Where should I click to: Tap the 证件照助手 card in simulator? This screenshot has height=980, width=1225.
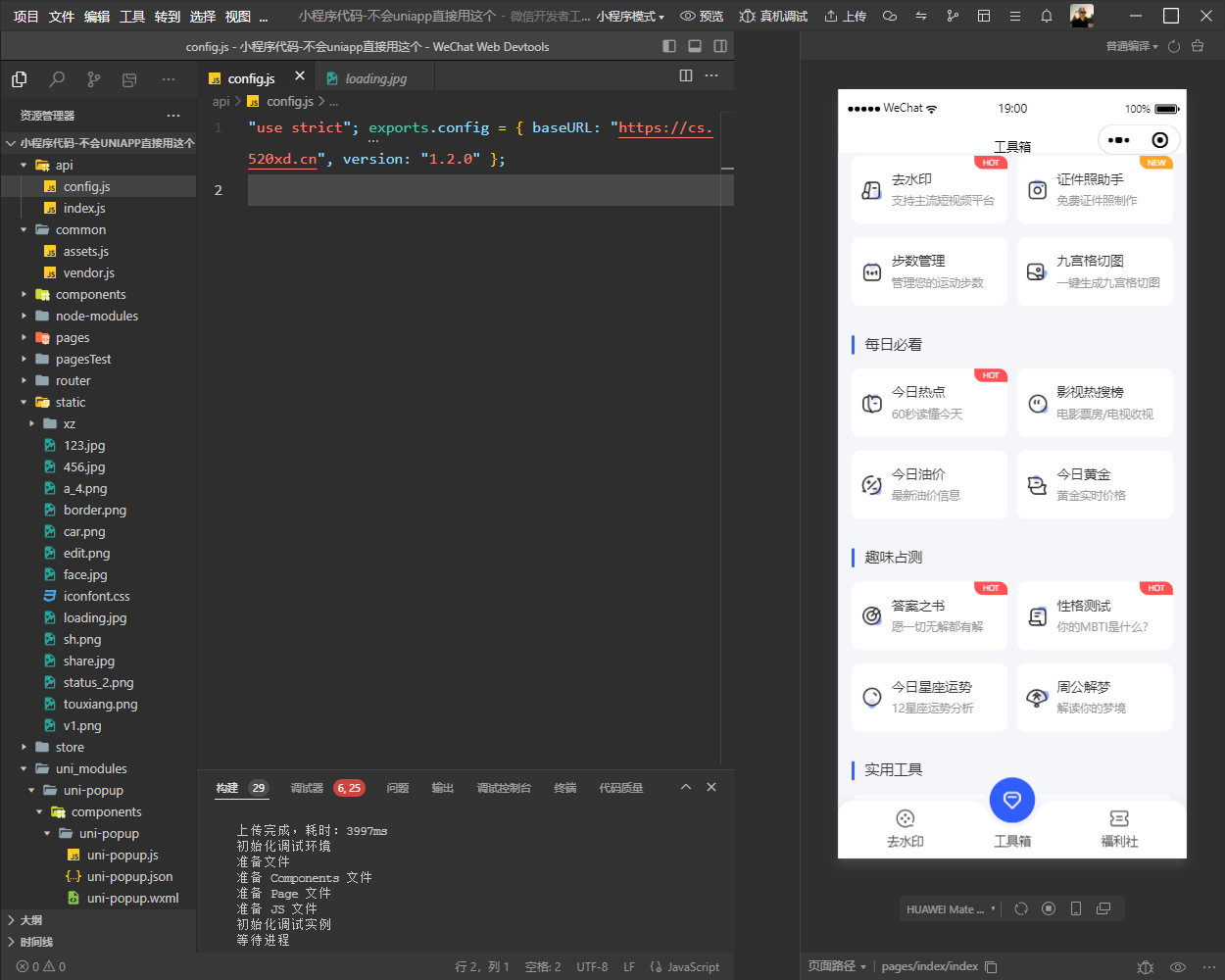(x=1095, y=190)
